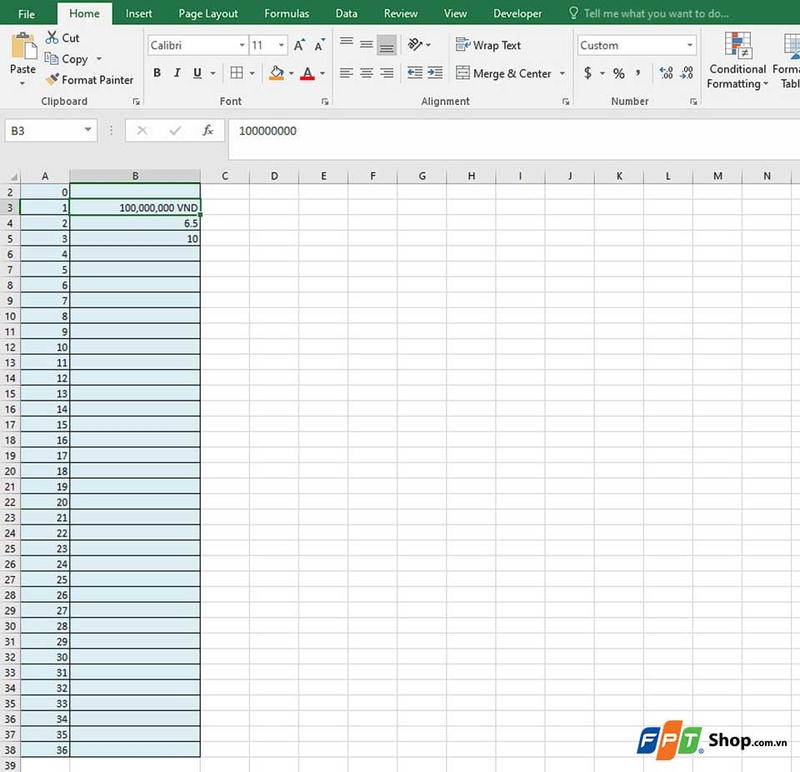Expand the Fill Color dropdown arrow

point(290,73)
